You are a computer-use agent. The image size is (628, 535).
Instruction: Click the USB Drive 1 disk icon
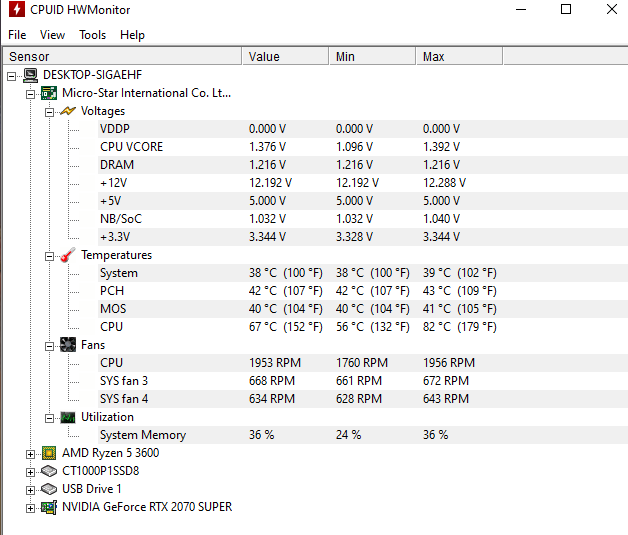[49, 489]
